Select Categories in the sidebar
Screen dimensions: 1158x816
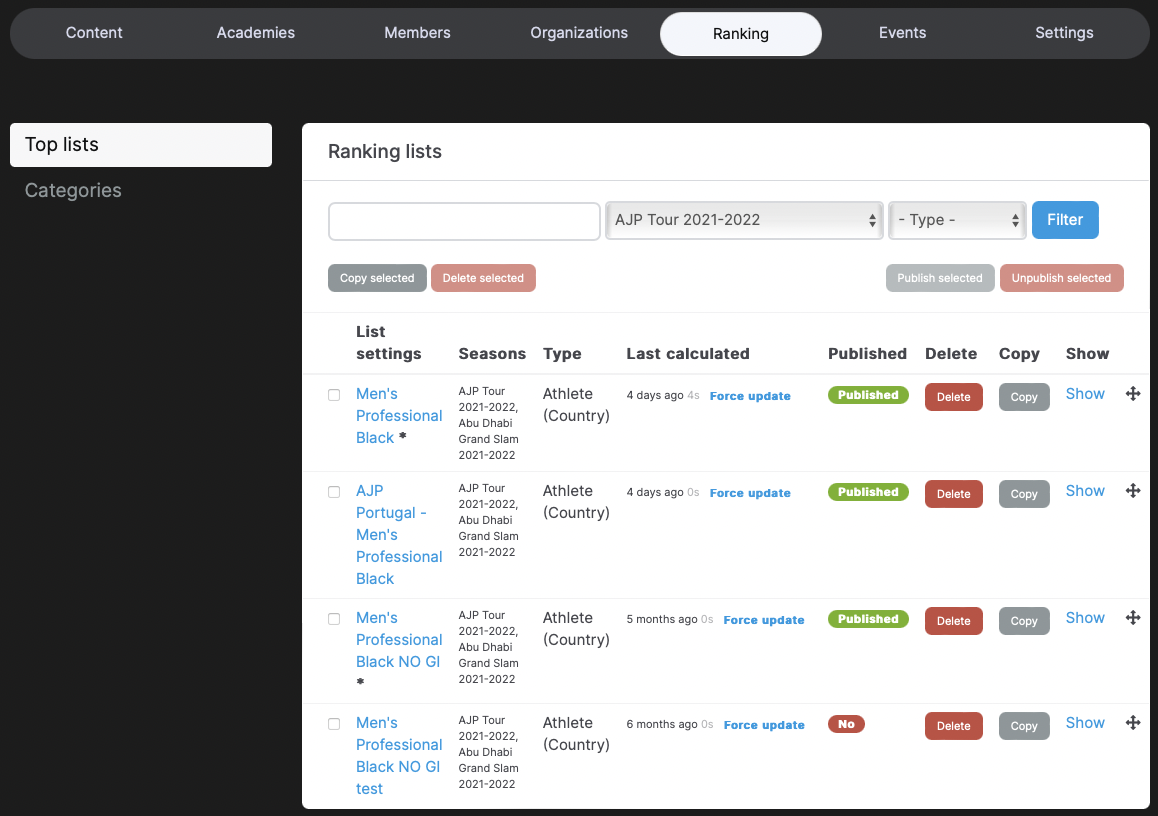tap(73, 190)
